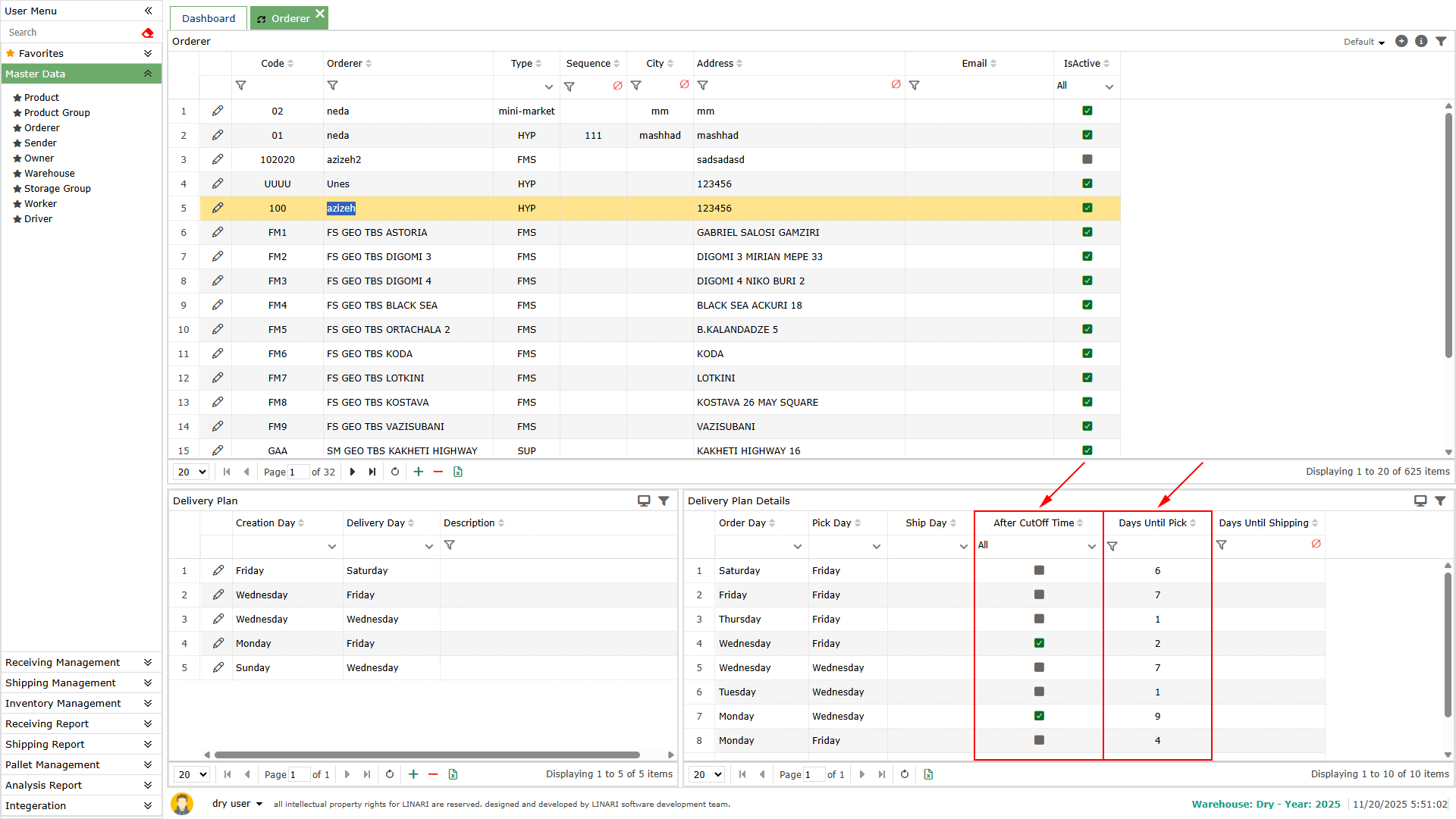1456x819 pixels.
Task: Click the Delivery Plan horizontal scrollbar
Action: click(x=427, y=755)
